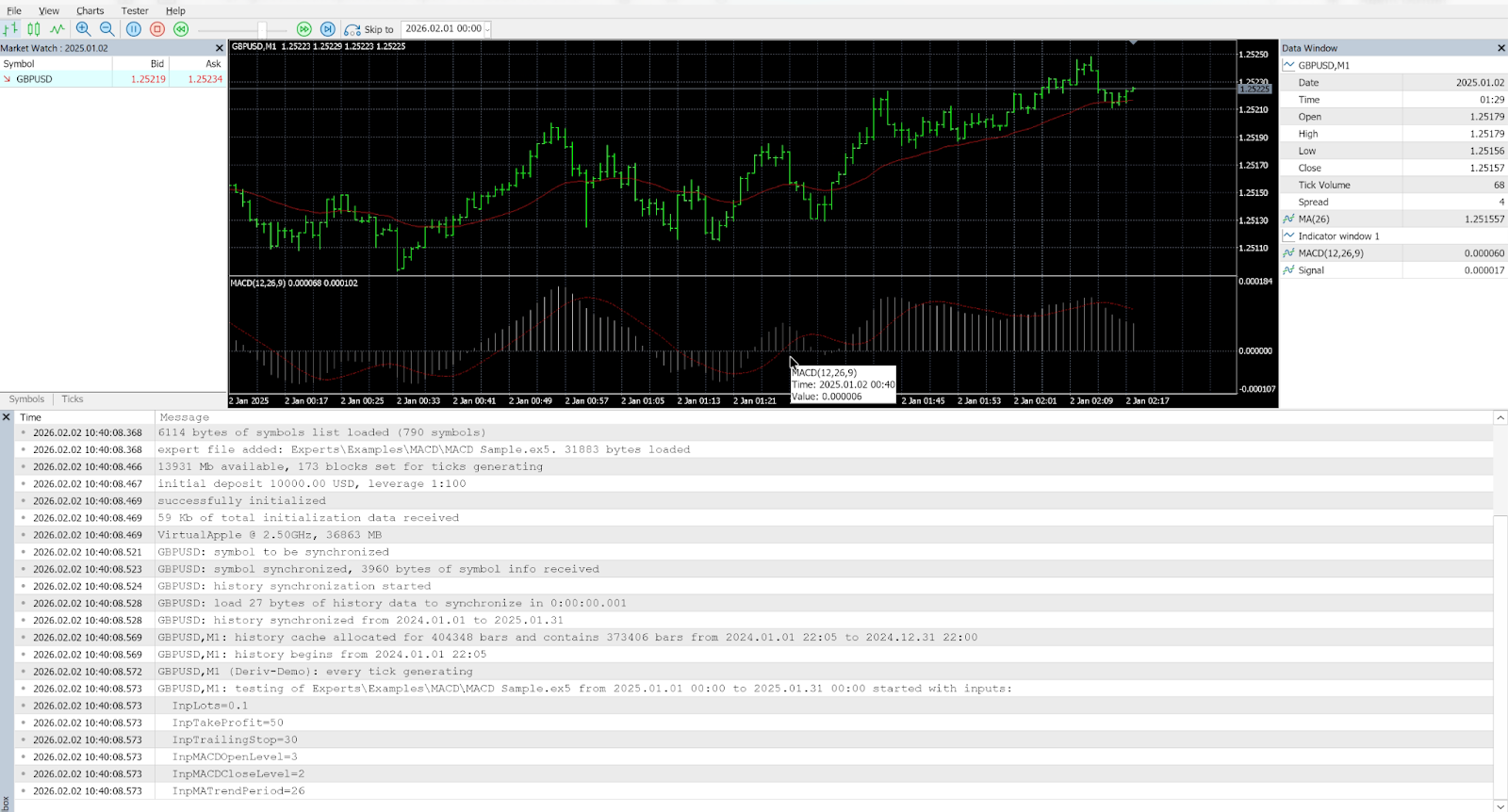Adjust the test speed slider handle

[x=262, y=29]
